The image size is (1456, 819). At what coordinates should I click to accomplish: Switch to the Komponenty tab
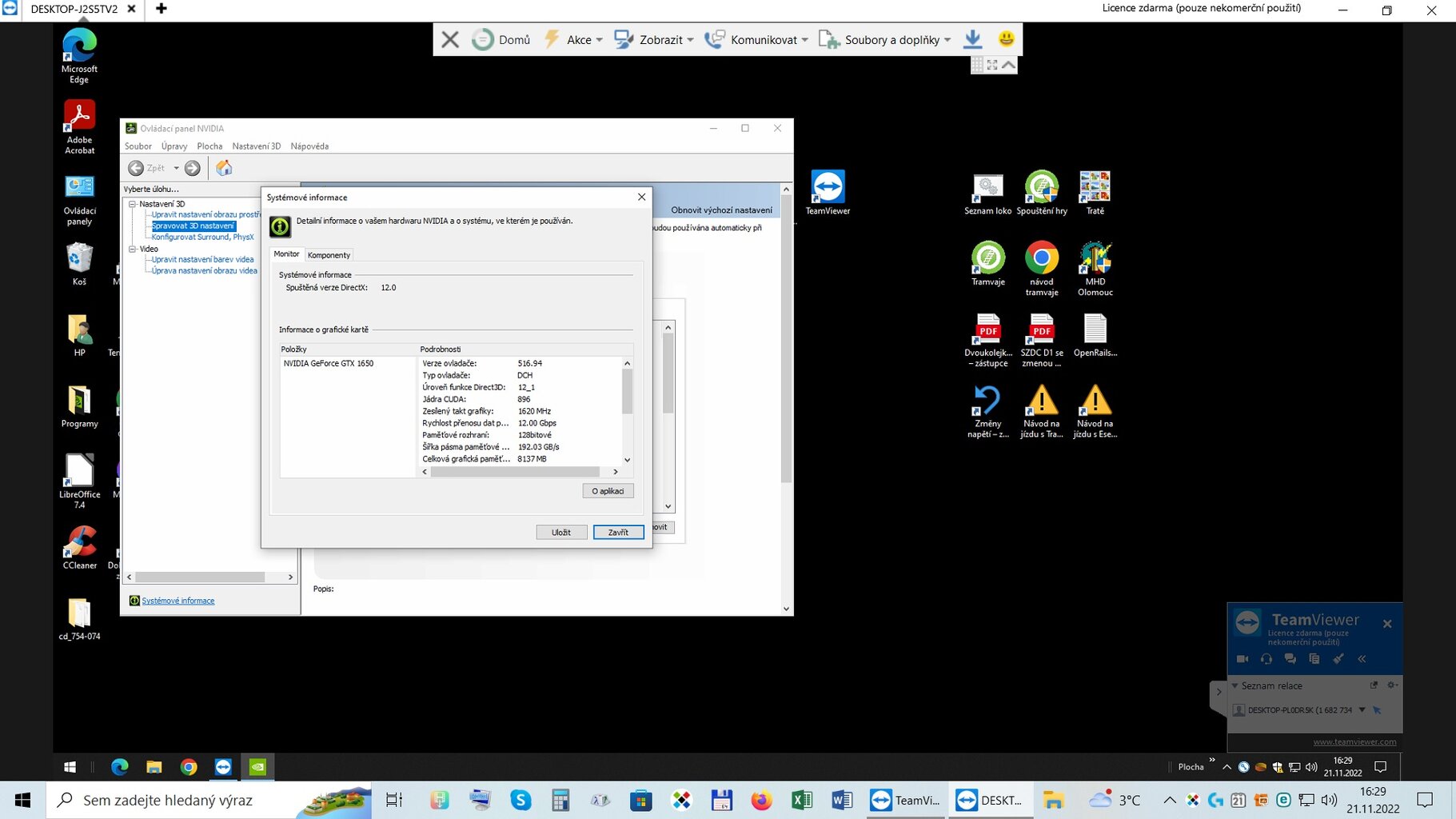[x=329, y=255]
